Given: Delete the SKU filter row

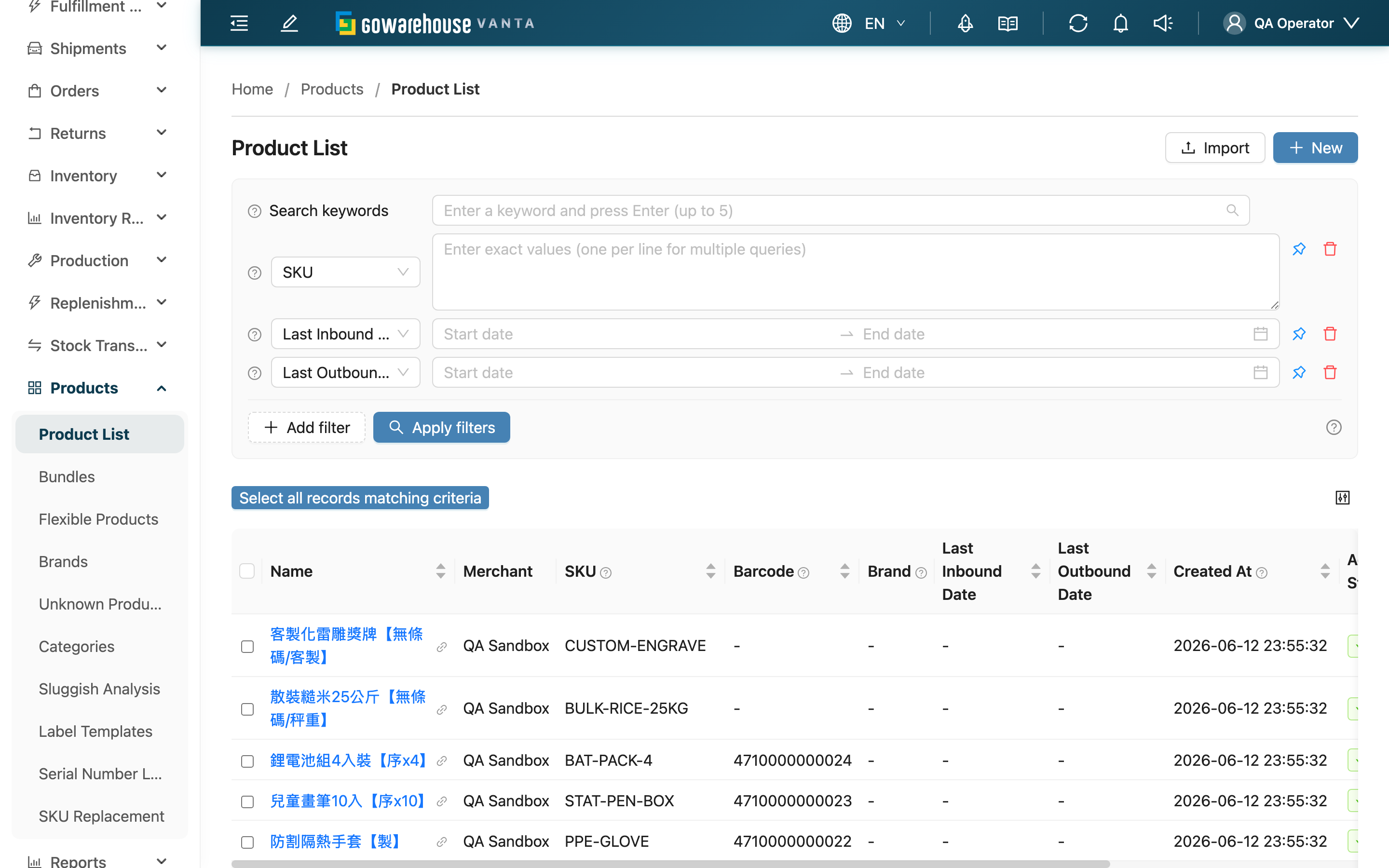Looking at the screenshot, I should click(1330, 249).
